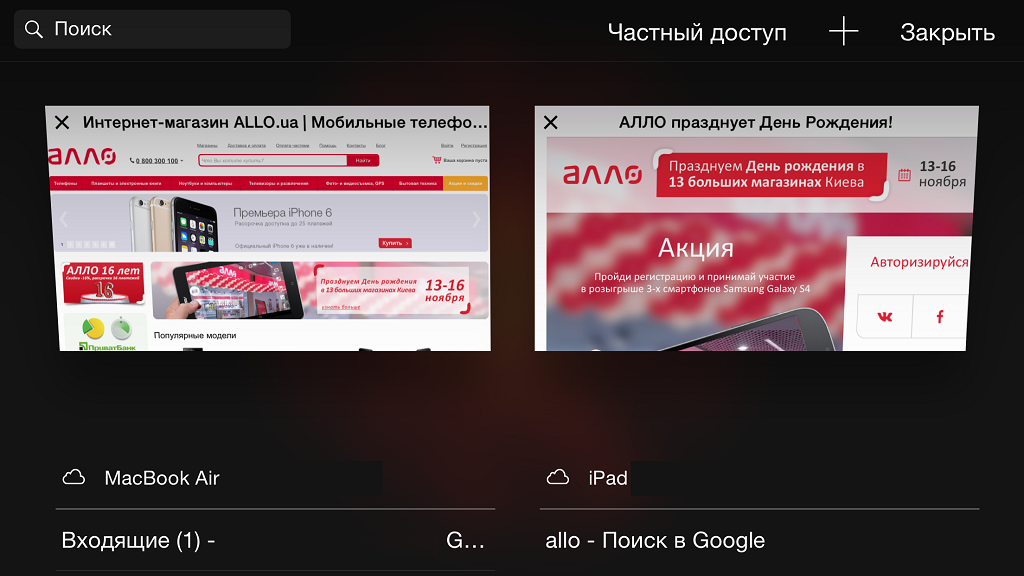Open the Входящие (1) cloud tab

point(275,540)
